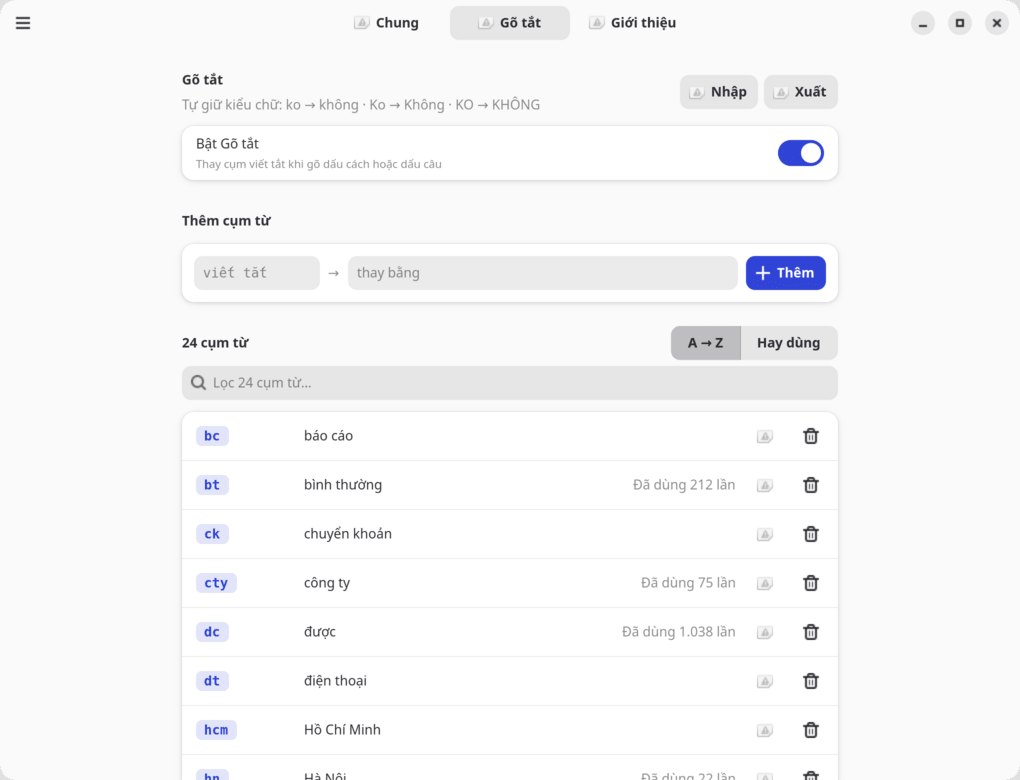The width and height of the screenshot is (1020, 780).
Task: Delete the 'bc' báo cáo shortcut
Action: click(x=811, y=436)
